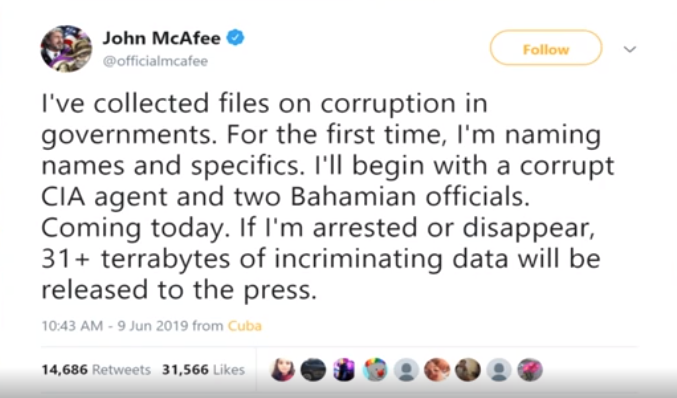Click the second default gray avatar
The image size is (677, 398).
point(499,370)
